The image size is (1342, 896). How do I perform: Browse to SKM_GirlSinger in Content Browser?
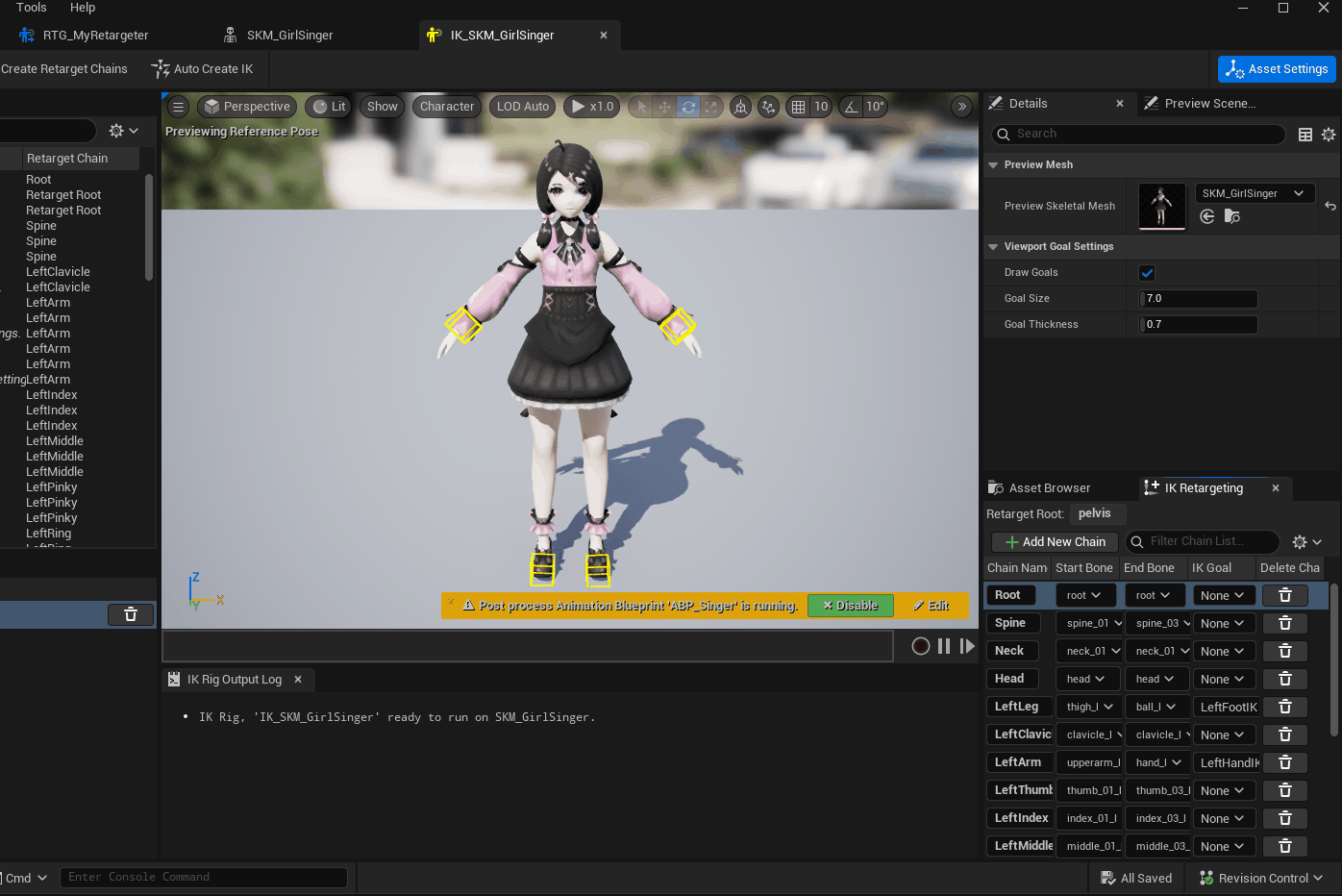tap(1231, 217)
